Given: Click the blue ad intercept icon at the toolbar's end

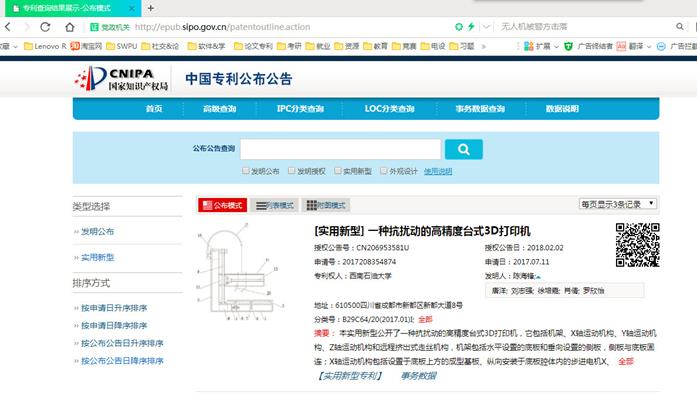Looking at the screenshot, I should 661,46.
